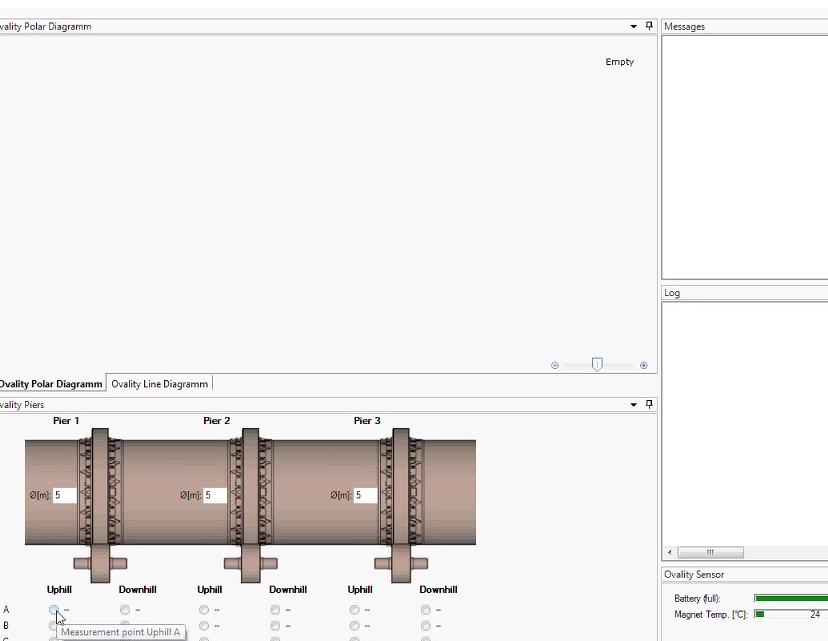Click the Log scrollbar left arrow
Image resolution: width=828 pixels, height=641 pixels.
pyautogui.click(x=670, y=552)
